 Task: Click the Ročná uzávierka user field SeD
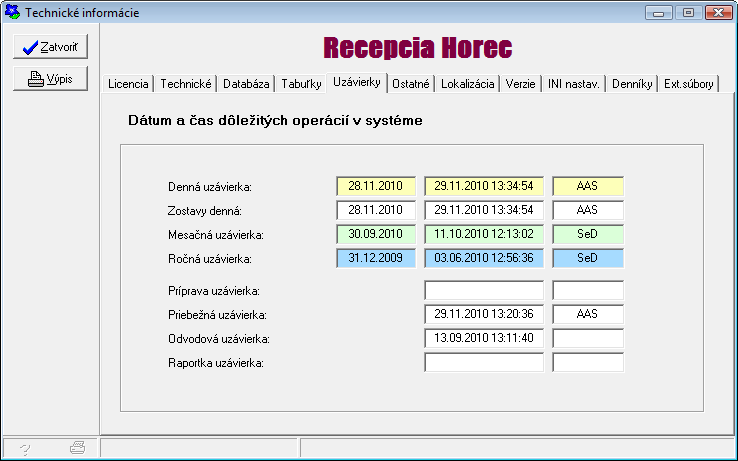(587, 258)
